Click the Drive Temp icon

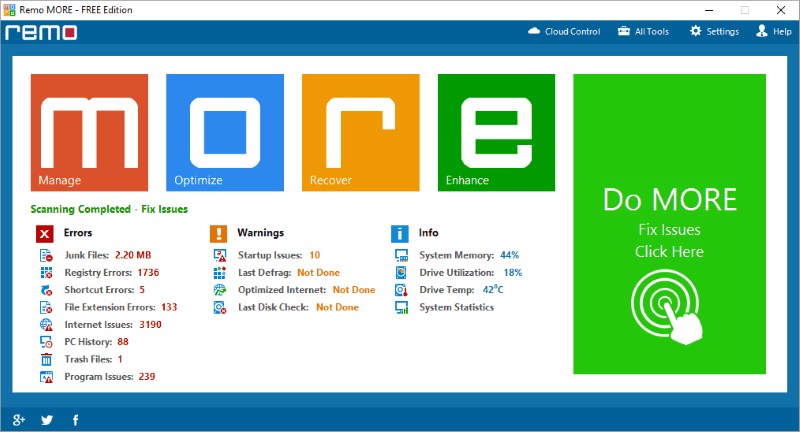click(402, 290)
